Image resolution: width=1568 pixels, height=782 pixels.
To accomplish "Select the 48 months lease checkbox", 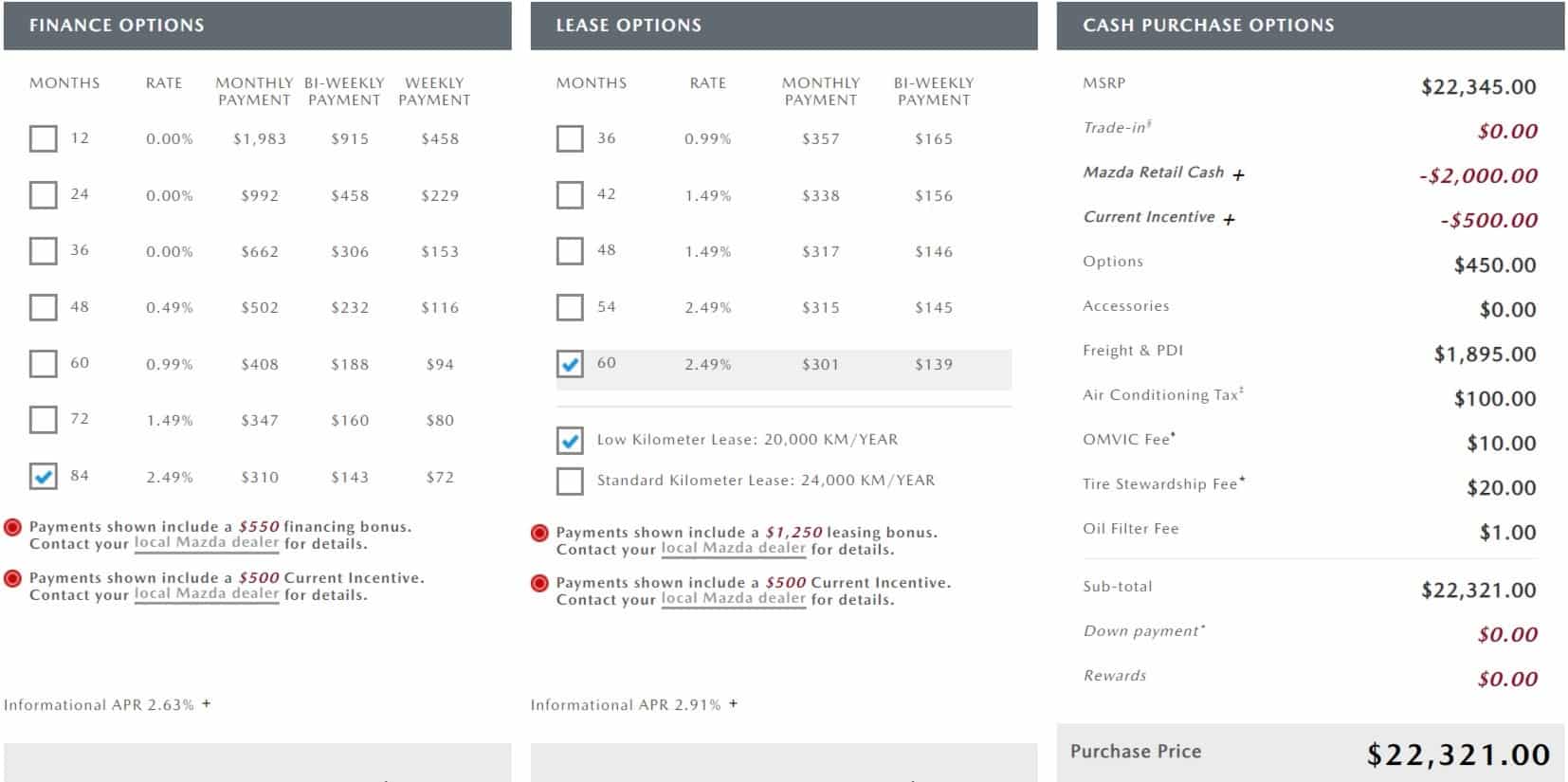I will [x=570, y=251].
